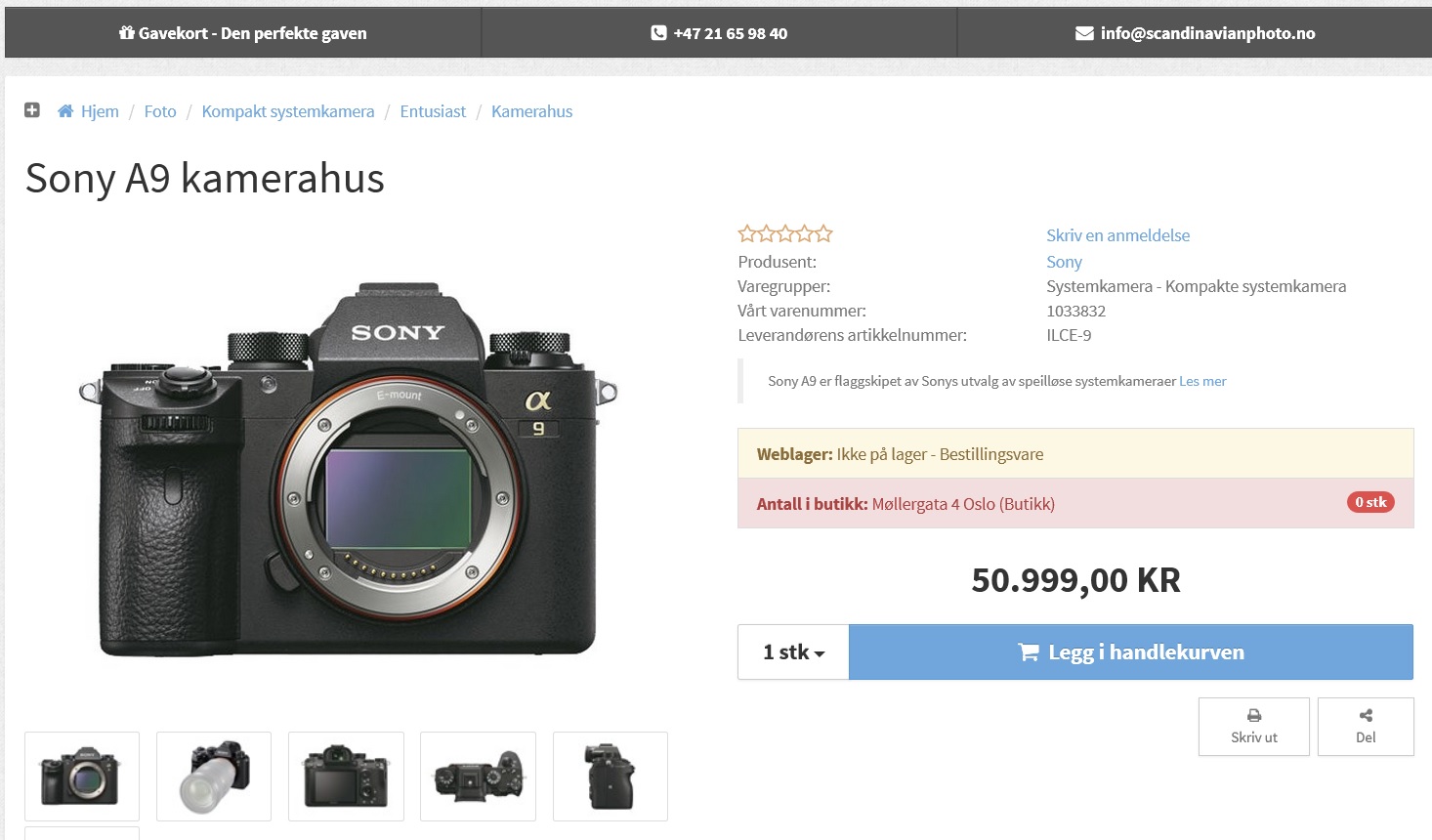Click the envelope icon next to email address

click(1084, 33)
